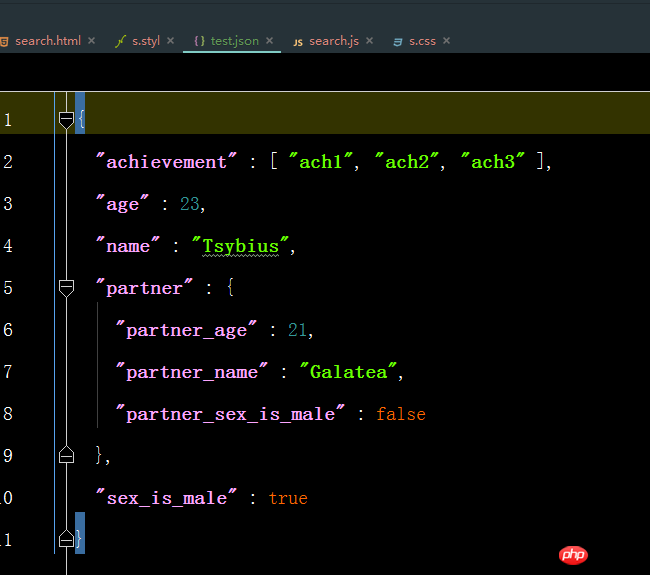Click the "Galatea" string value
This screenshot has height=575, width=650.
pyautogui.click(x=348, y=372)
